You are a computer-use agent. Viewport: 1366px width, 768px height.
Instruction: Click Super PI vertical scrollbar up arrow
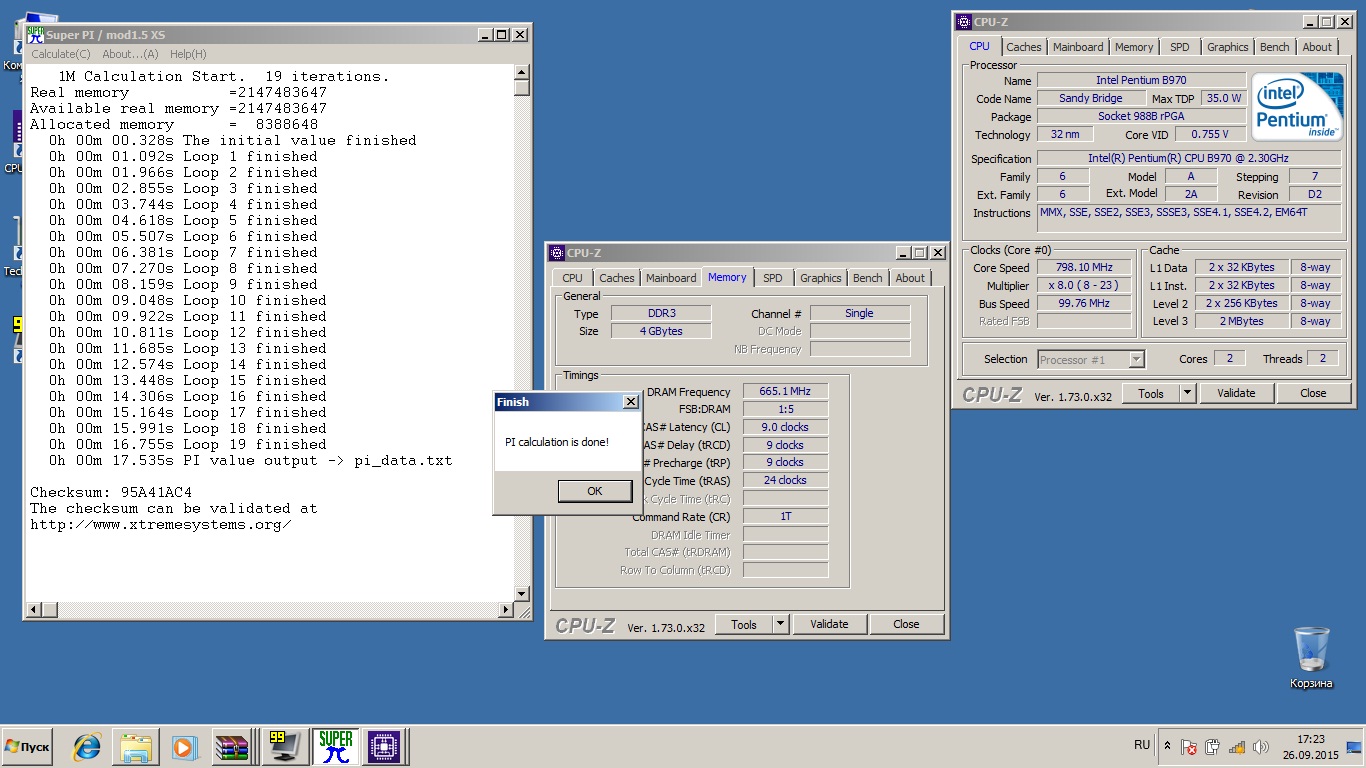tap(521, 72)
